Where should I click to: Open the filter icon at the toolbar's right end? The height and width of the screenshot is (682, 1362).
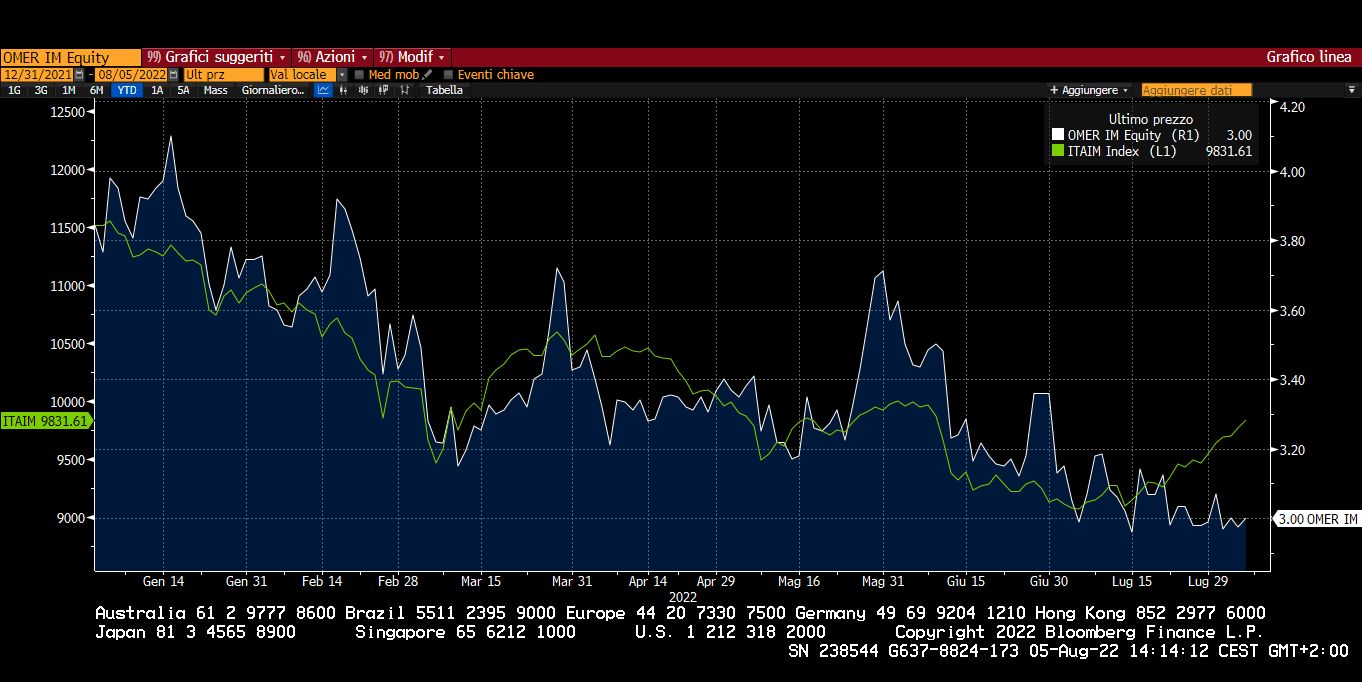(1352, 90)
